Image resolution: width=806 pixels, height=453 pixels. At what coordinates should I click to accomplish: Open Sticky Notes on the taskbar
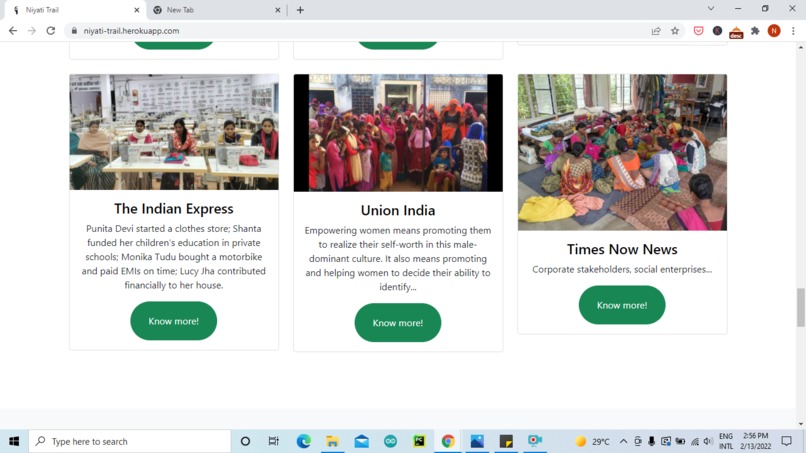click(x=506, y=441)
